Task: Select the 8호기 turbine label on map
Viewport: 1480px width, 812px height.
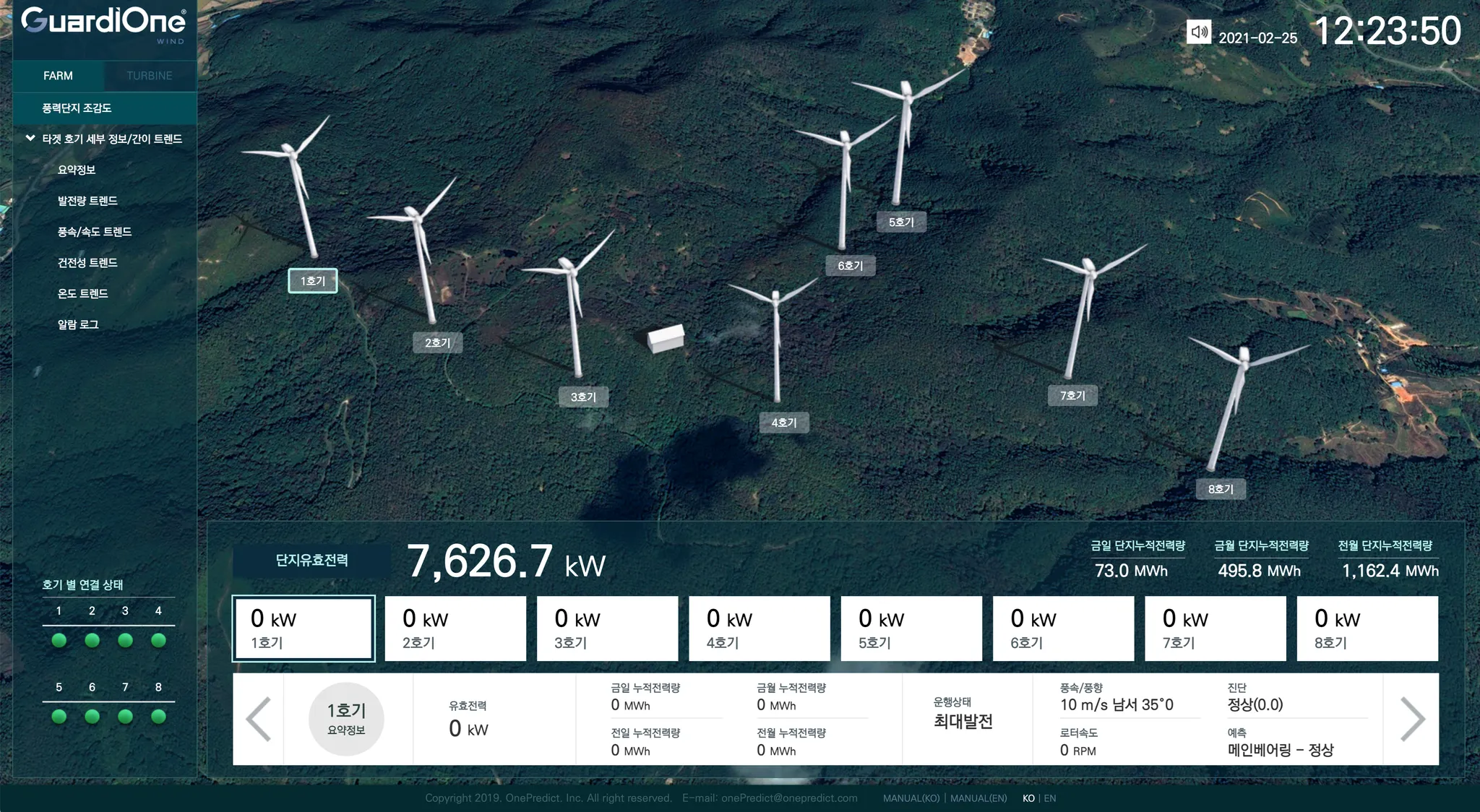Action: [x=1221, y=489]
